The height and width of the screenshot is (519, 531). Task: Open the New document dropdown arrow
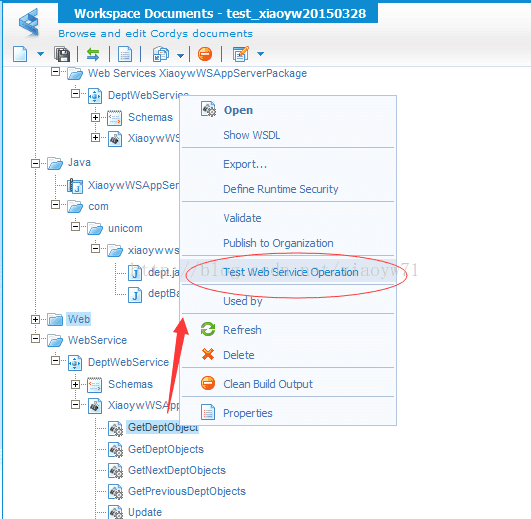click(x=40, y=54)
